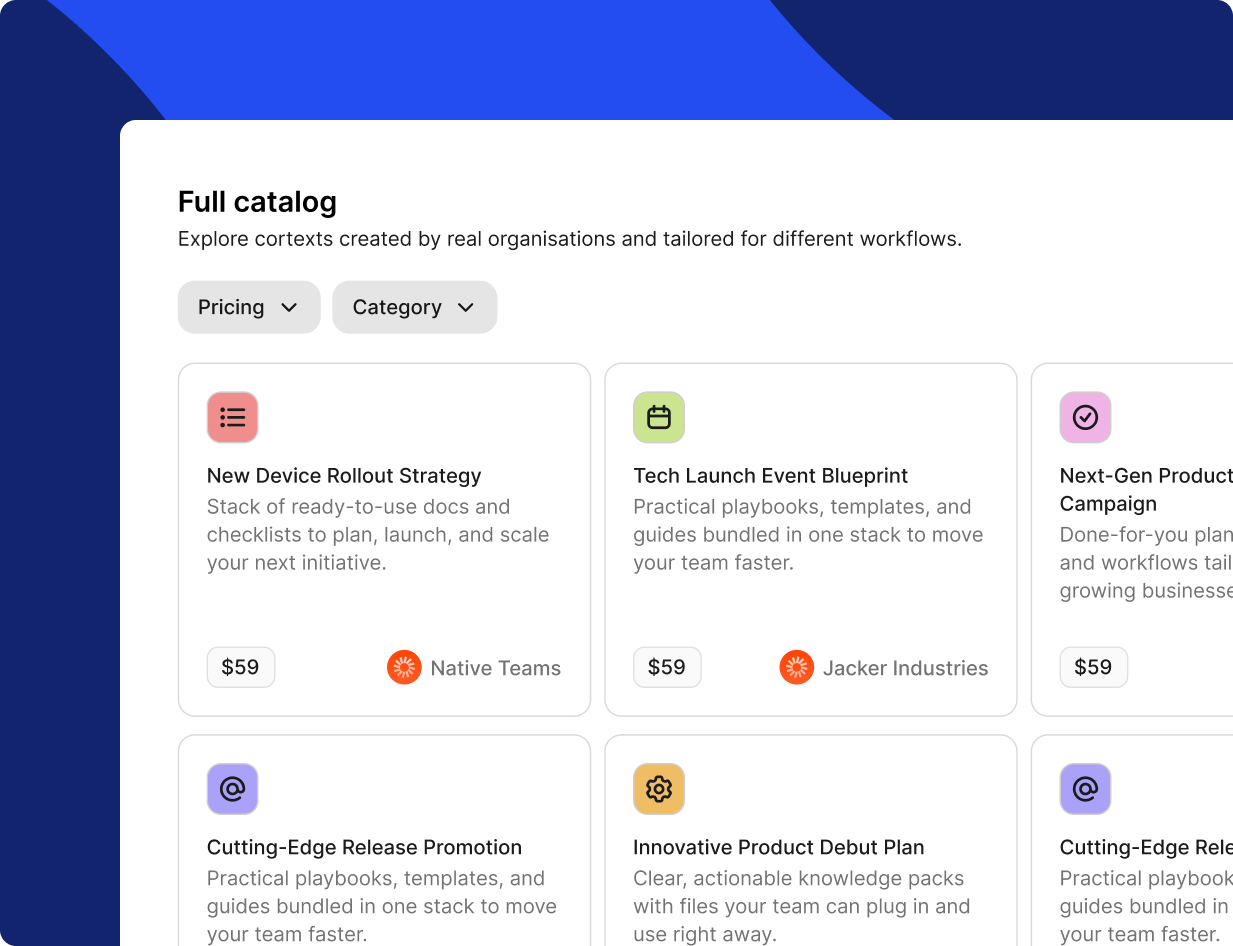Expand the chevron next to Pricing
This screenshot has height=946, width=1233.
coord(290,308)
